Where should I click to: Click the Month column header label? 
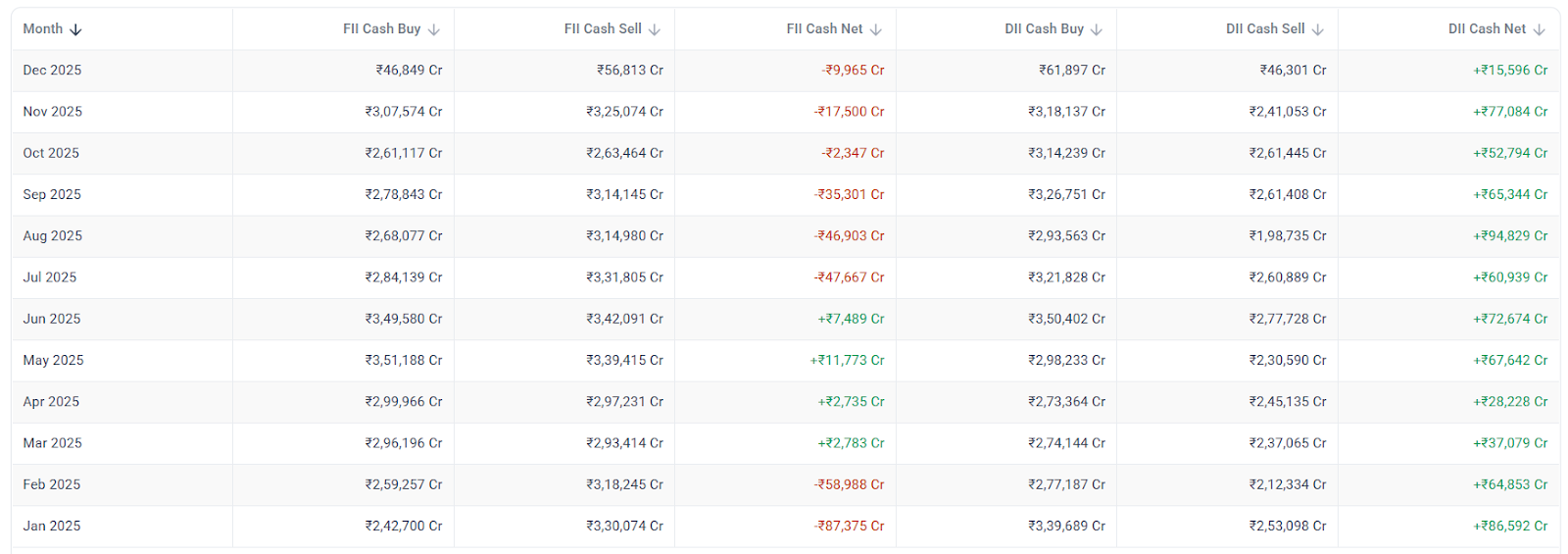(43, 29)
